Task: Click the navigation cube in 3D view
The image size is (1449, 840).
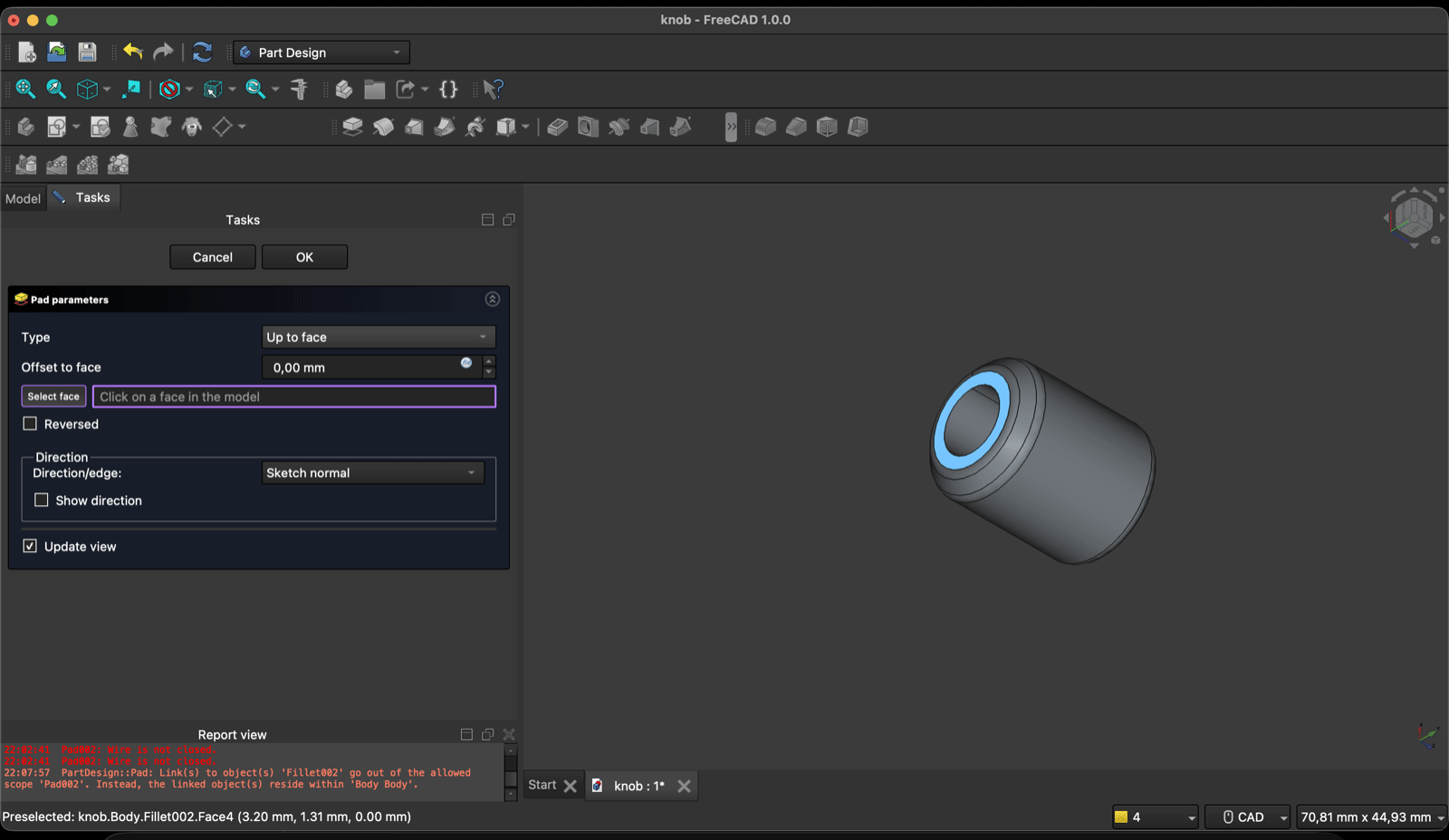Action: click(x=1414, y=217)
